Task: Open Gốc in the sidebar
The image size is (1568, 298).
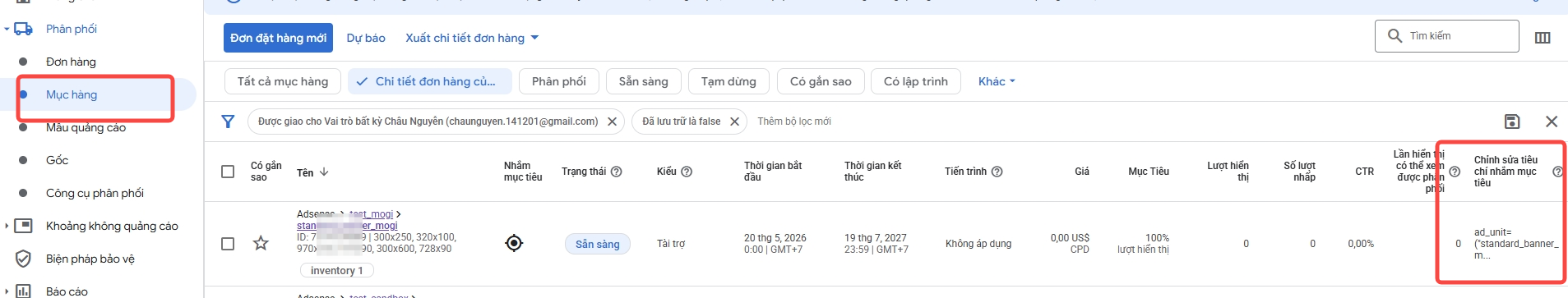Action: 57,160
